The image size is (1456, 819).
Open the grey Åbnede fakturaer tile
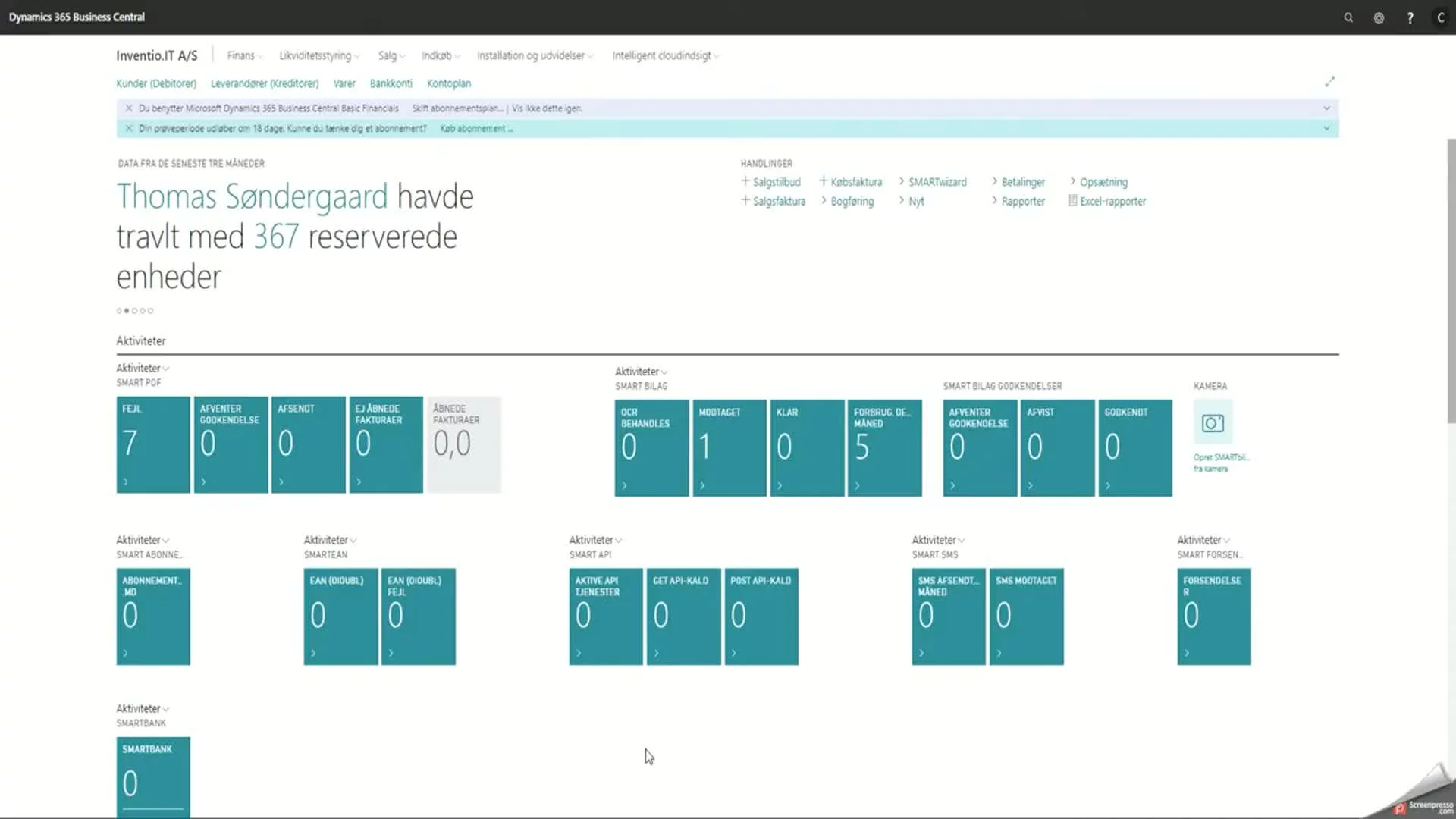point(464,444)
